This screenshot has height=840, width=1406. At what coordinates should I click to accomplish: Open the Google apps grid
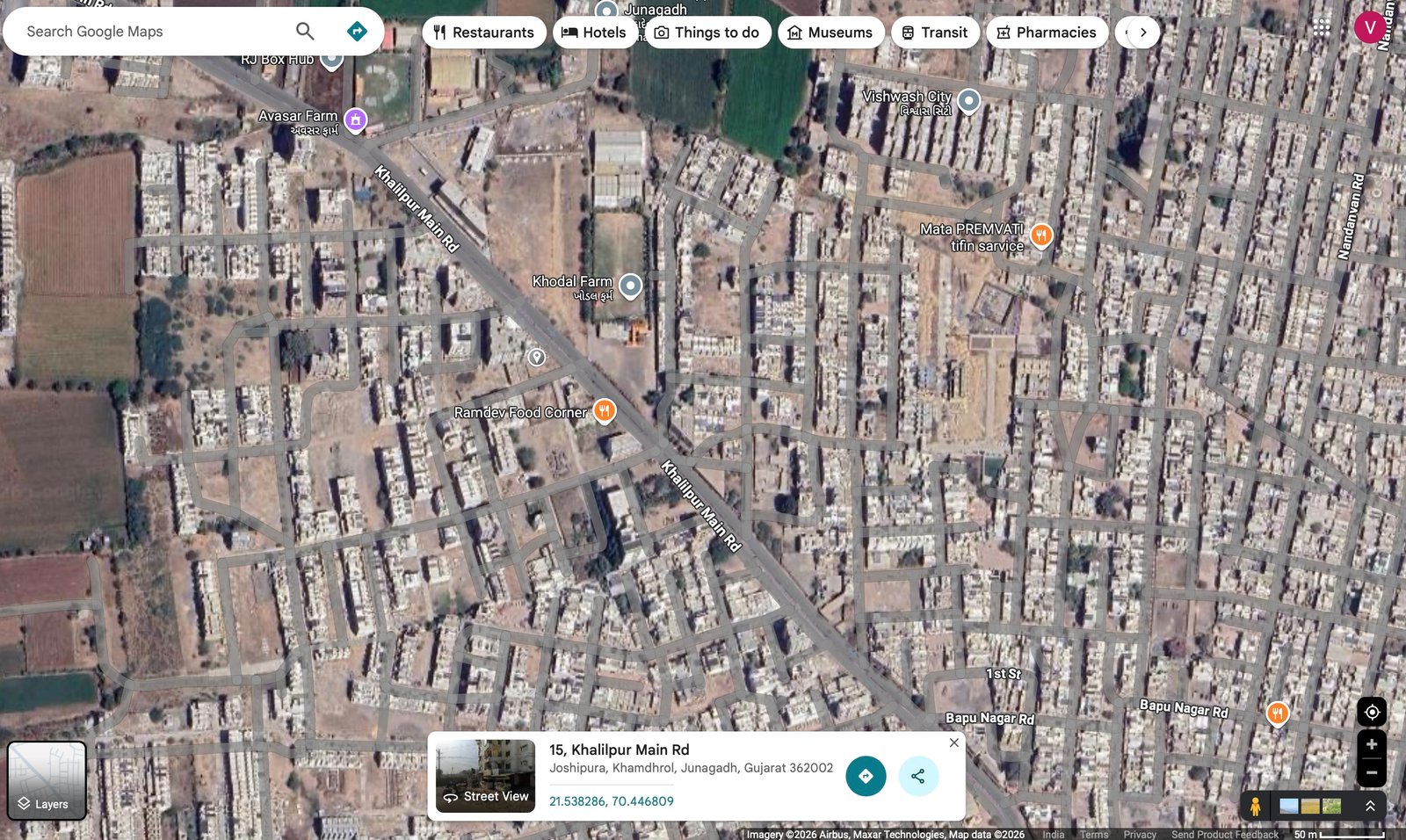point(1321,28)
